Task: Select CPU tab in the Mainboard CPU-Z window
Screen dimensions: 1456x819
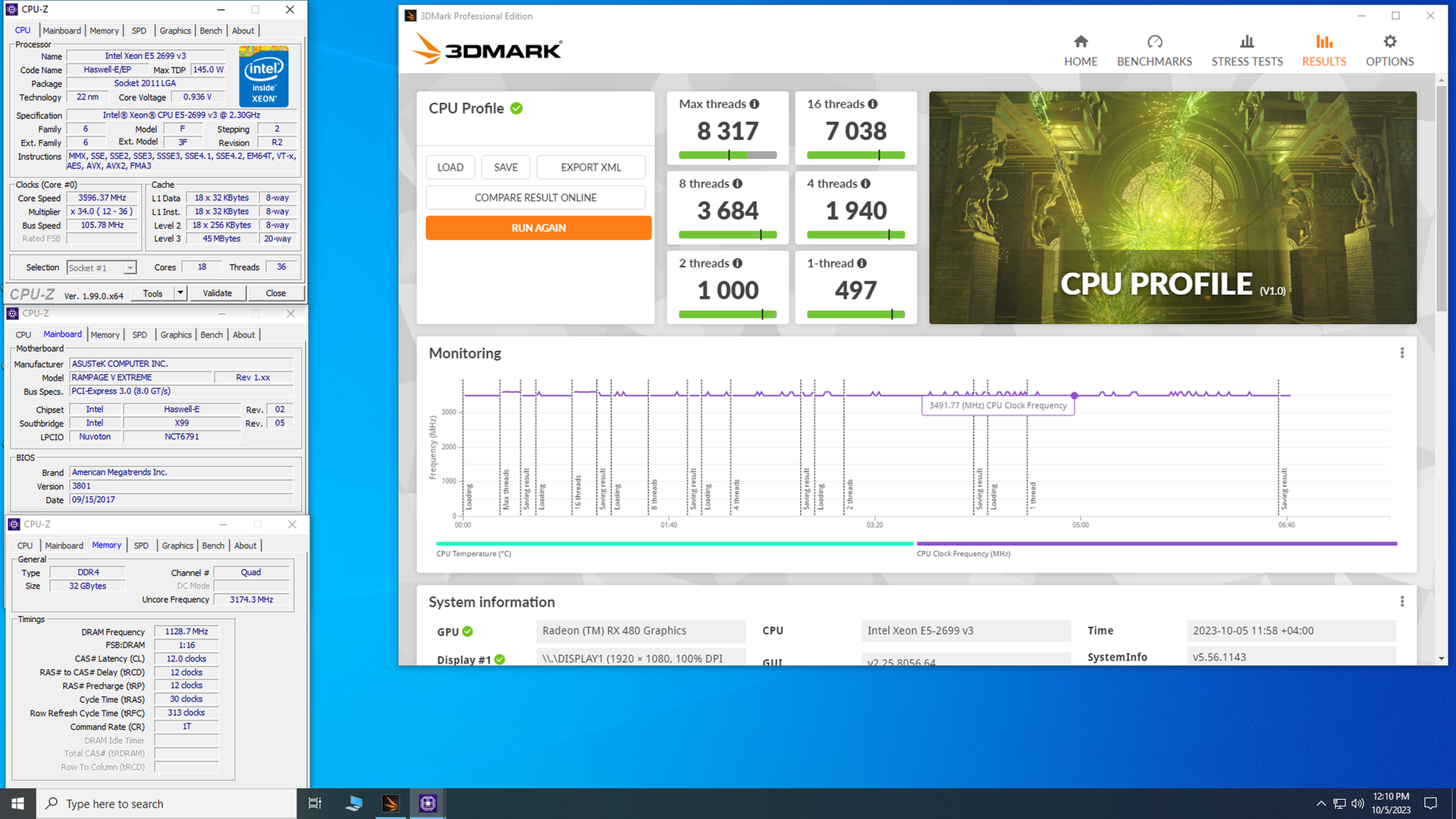Action: pyautogui.click(x=24, y=334)
